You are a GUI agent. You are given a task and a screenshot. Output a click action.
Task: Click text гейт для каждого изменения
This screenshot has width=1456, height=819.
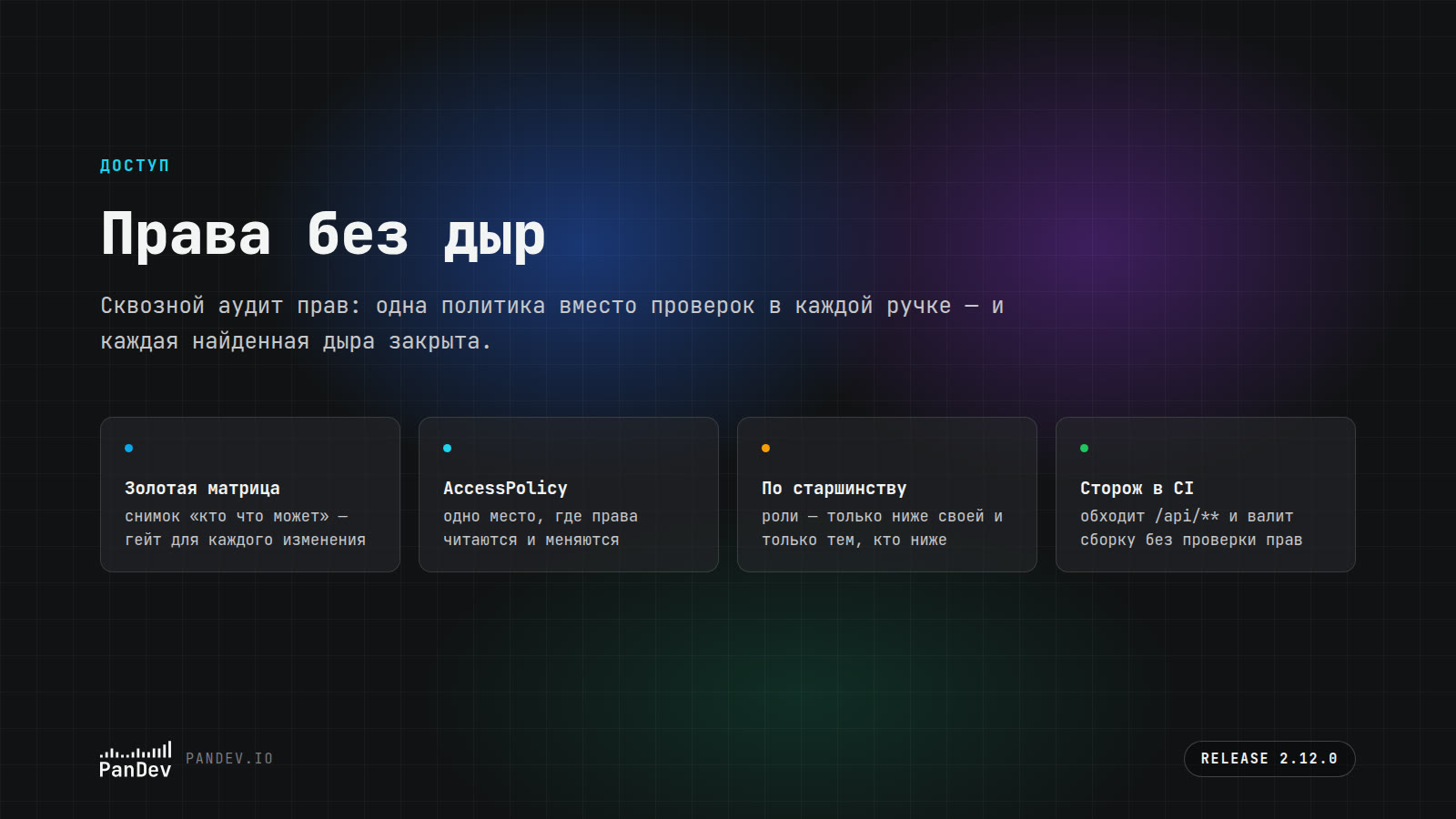pyautogui.click(x=245, y=540)
